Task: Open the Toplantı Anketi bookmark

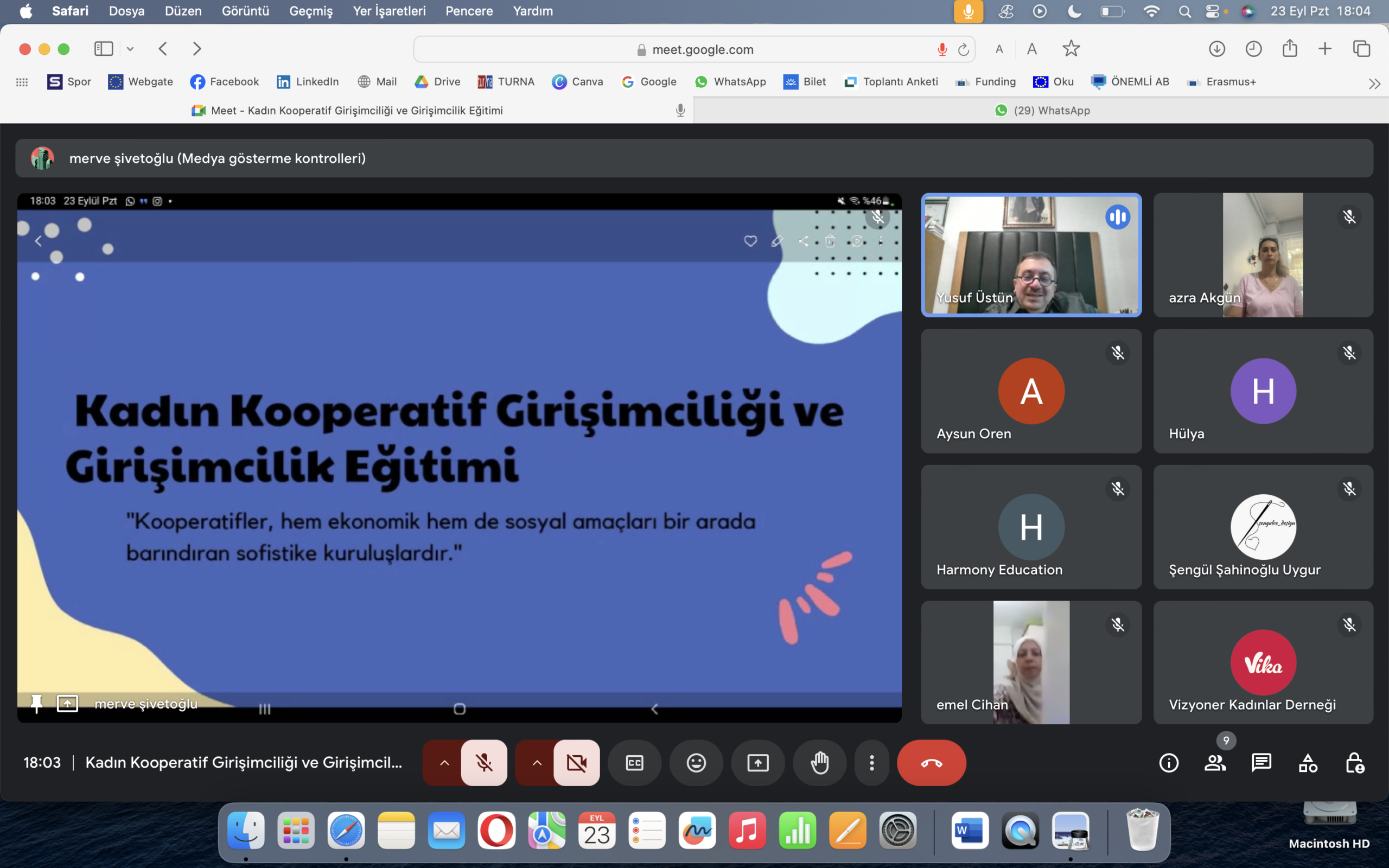Action: 891,81
